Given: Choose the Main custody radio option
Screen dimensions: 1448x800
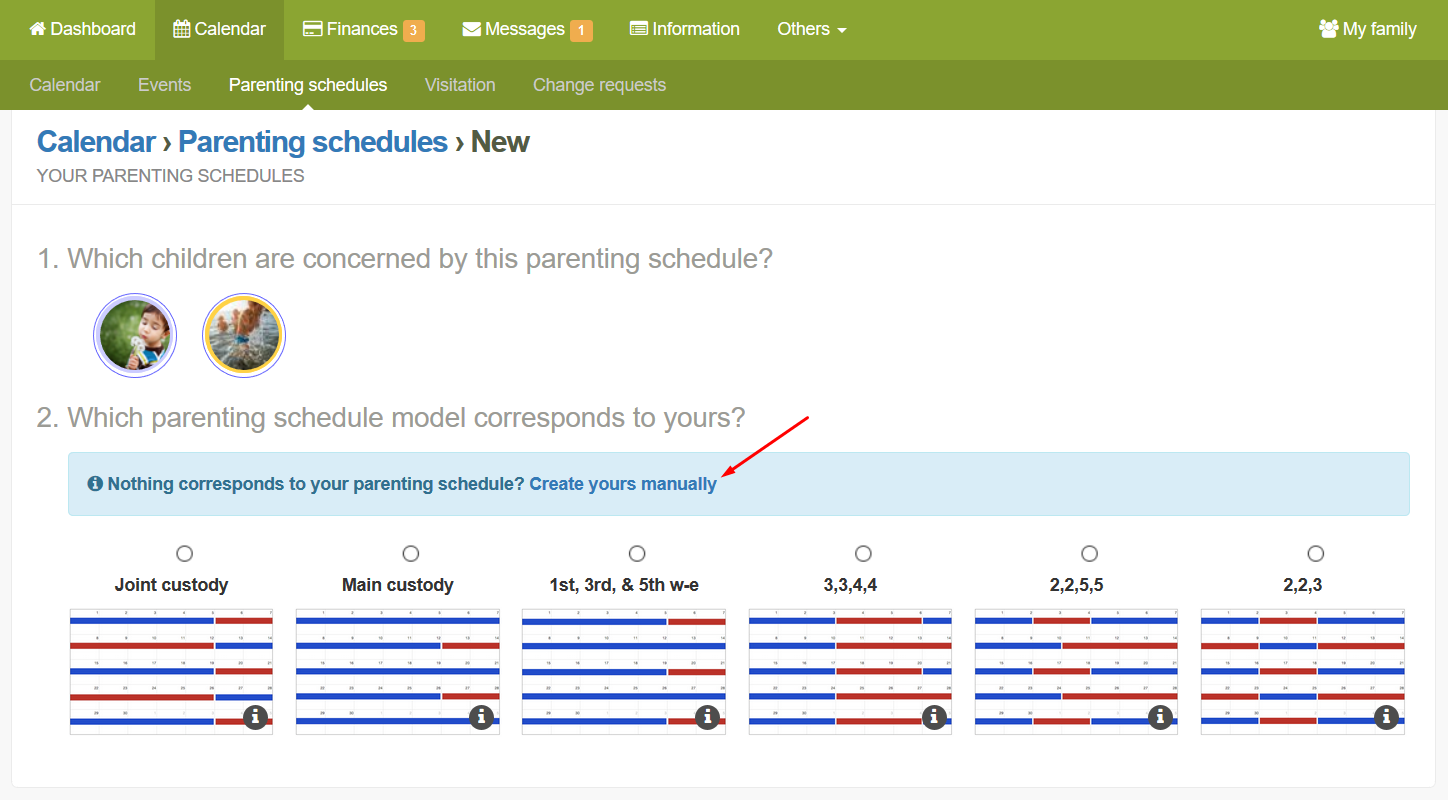Looking at the screenshot, I should click(x=411, y=553).
